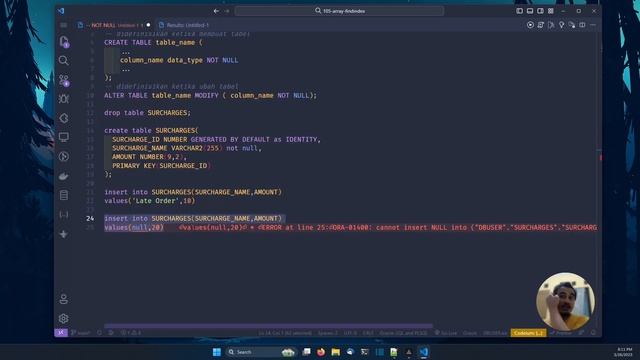
Task: Click the unsaved dot on NOT NULL tab
Action: 148,25
